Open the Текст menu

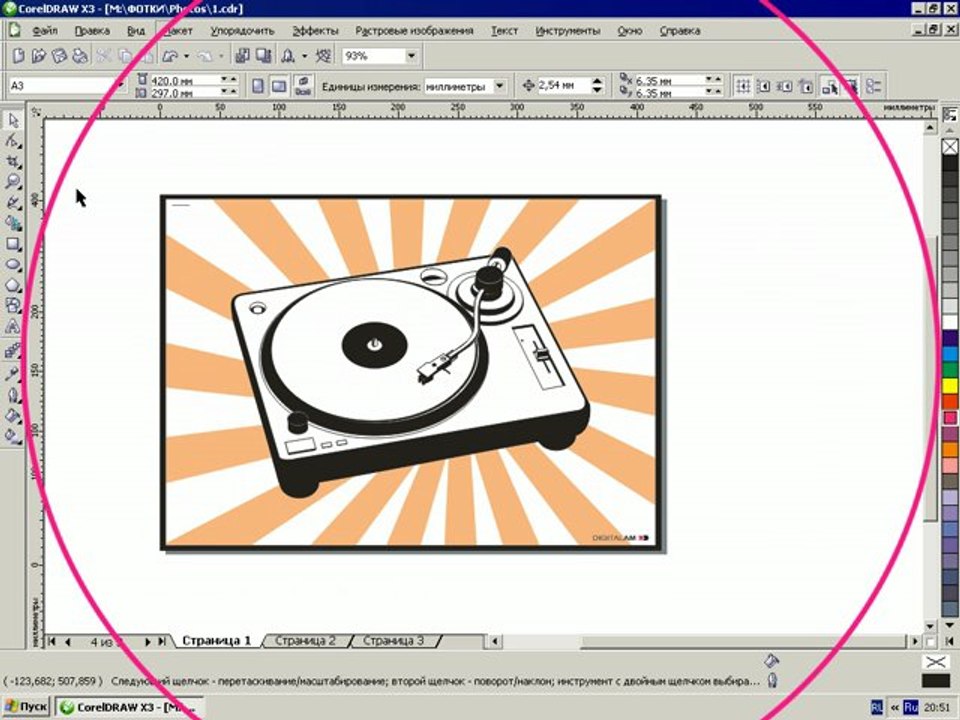(504, 30)
